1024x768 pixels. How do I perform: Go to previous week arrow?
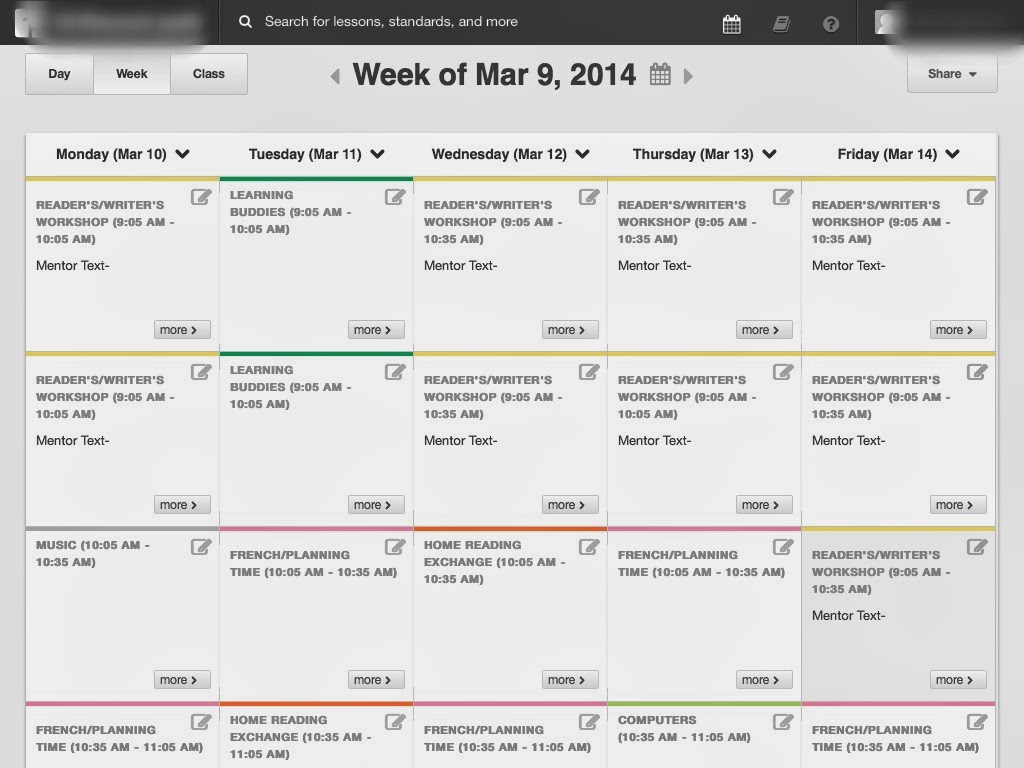click(336, 76)
